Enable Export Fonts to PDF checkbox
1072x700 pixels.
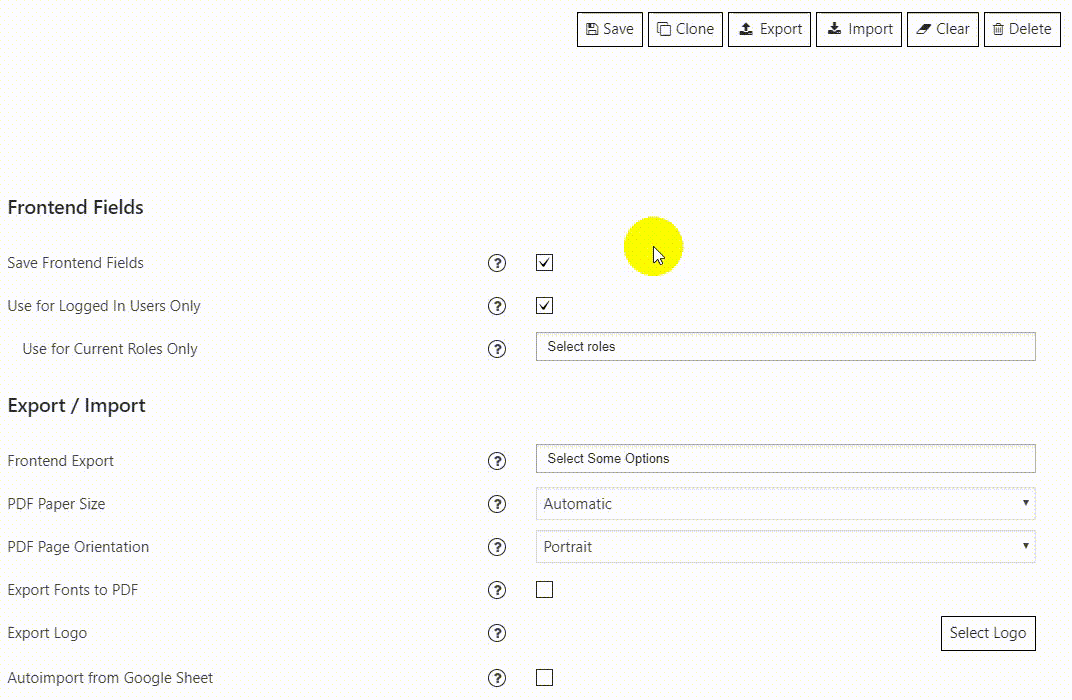(x=544, y=589)
